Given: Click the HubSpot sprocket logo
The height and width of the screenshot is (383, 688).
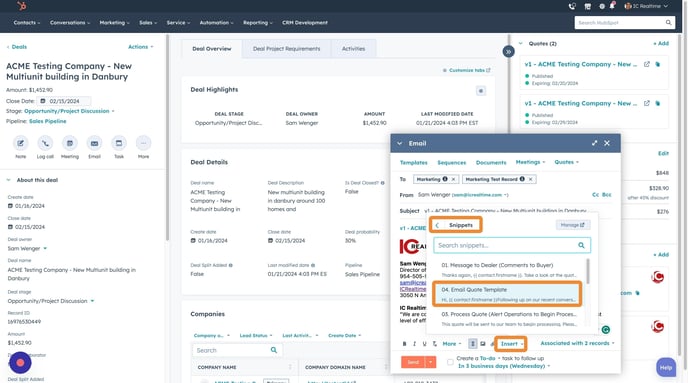Looking at the screenshot, I should click(22, 6).
